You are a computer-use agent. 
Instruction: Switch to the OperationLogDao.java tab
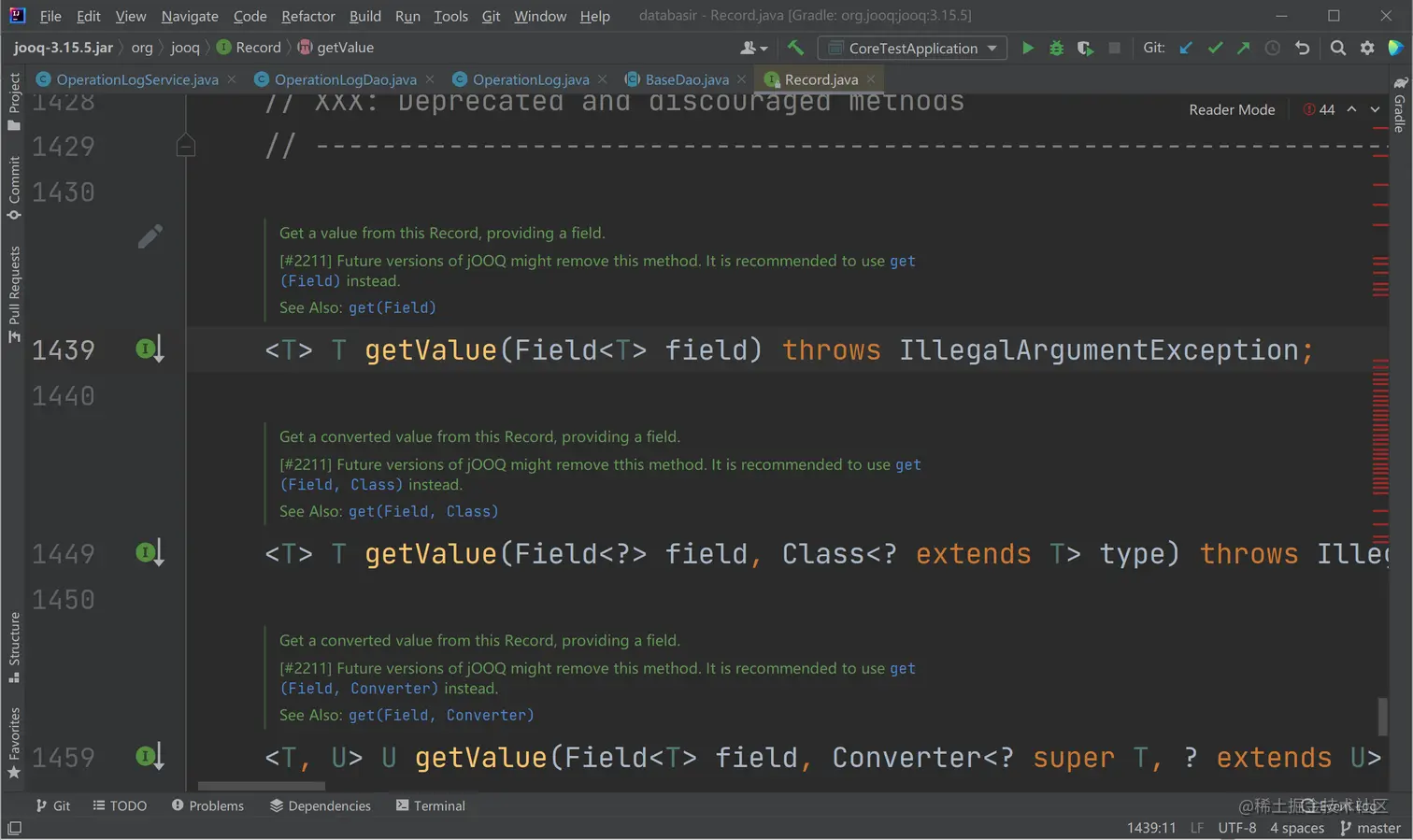pyautogui.click(x=345, y=79)
